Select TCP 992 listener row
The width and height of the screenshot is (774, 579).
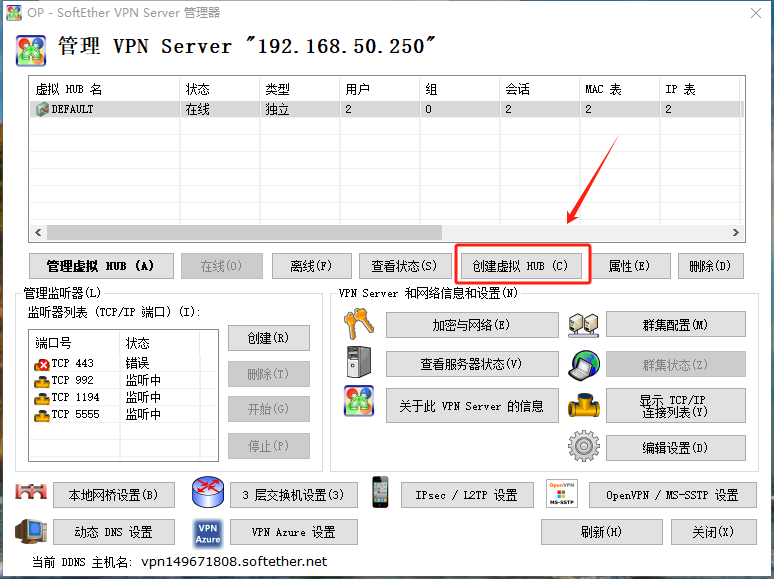point(123,381)
